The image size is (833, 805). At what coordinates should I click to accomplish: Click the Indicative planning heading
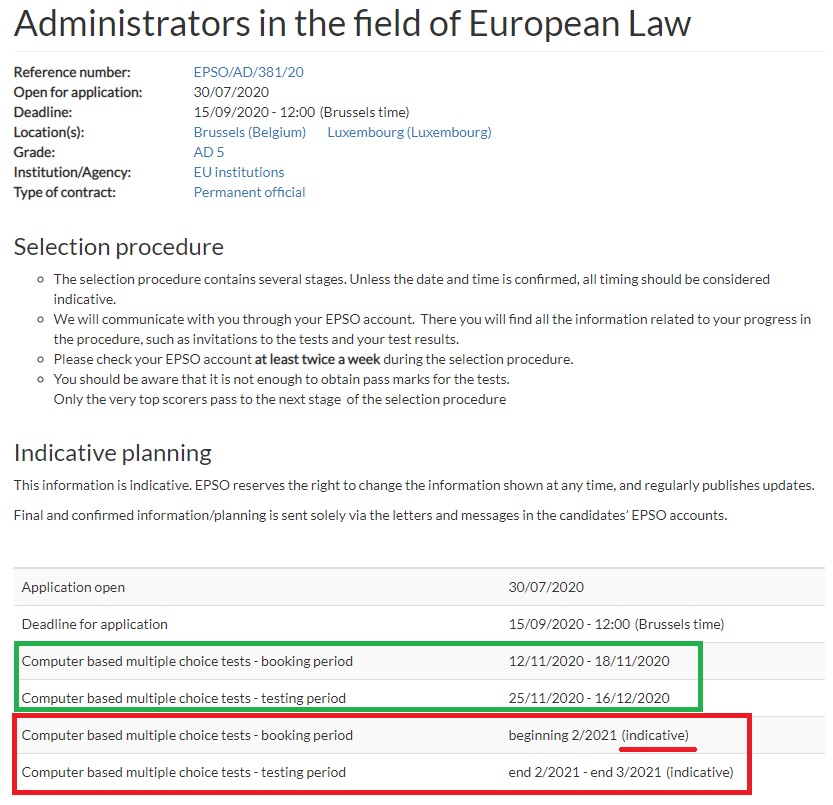[113, 452]
